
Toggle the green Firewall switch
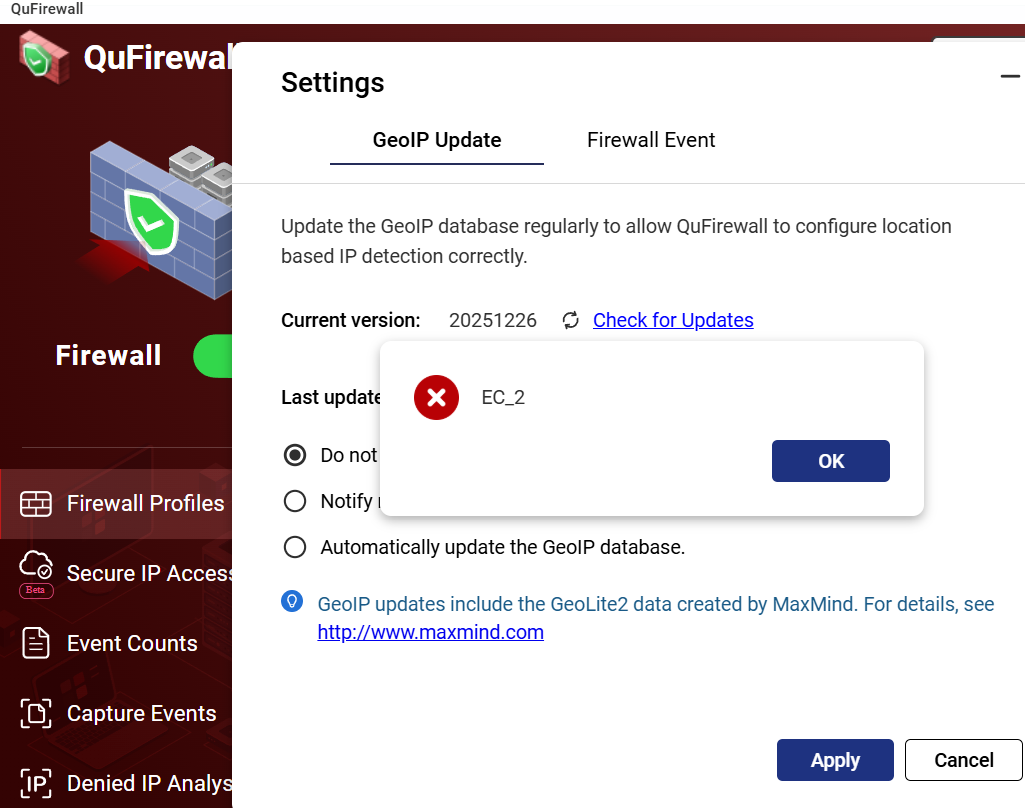click(213, 356)
